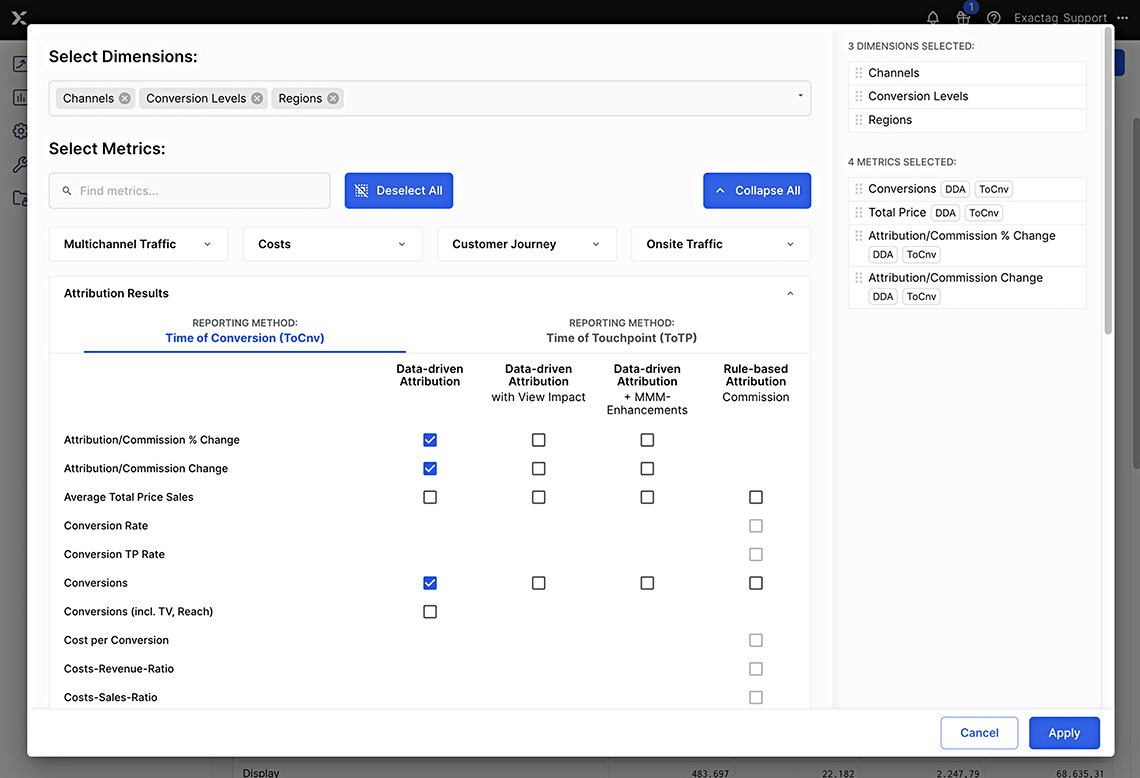Open the settings gear in the sidebar
1140x778 pixels.
click(x=20, y=131)
